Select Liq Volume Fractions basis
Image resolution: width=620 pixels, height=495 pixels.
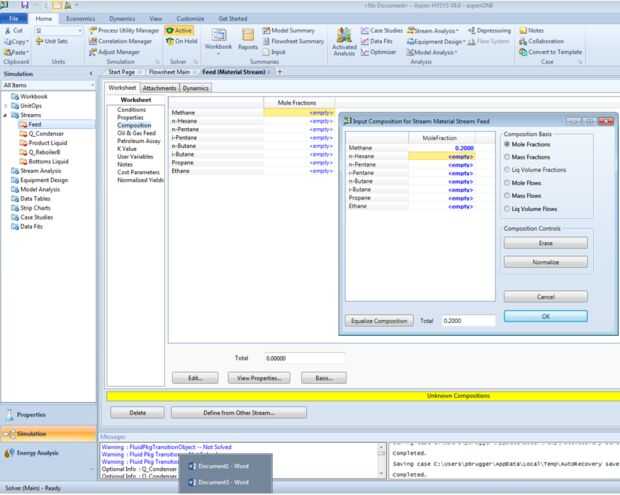tap(535, 170)
